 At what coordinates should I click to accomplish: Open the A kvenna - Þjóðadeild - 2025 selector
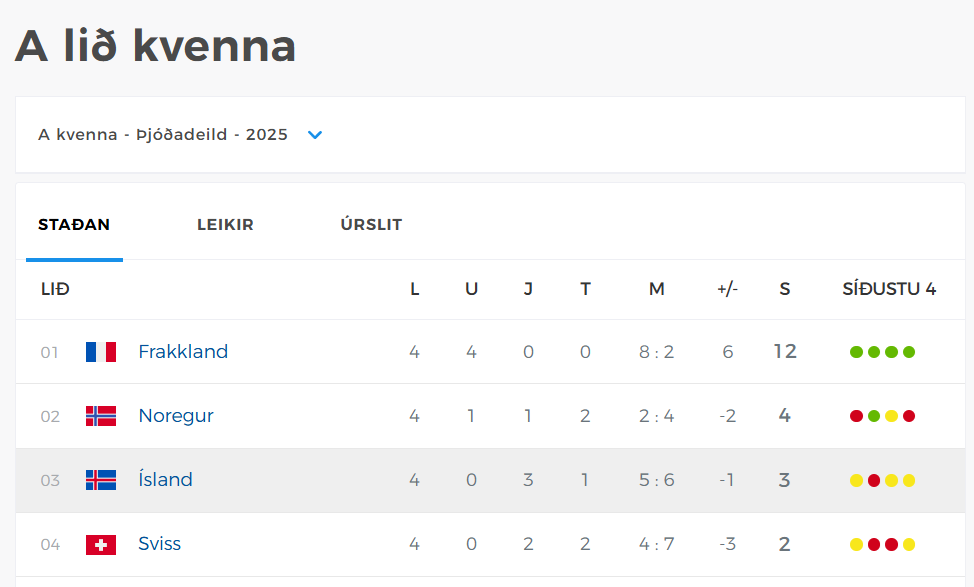(x=163, y=135)
